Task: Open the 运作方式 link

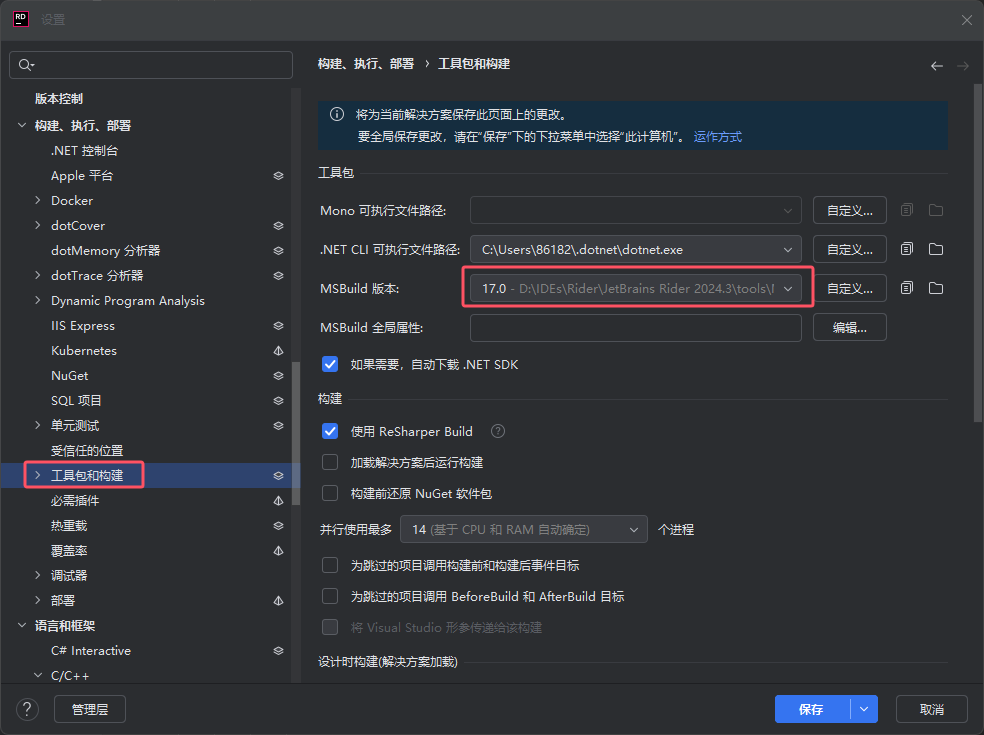Action: click(x=717, y=137)
